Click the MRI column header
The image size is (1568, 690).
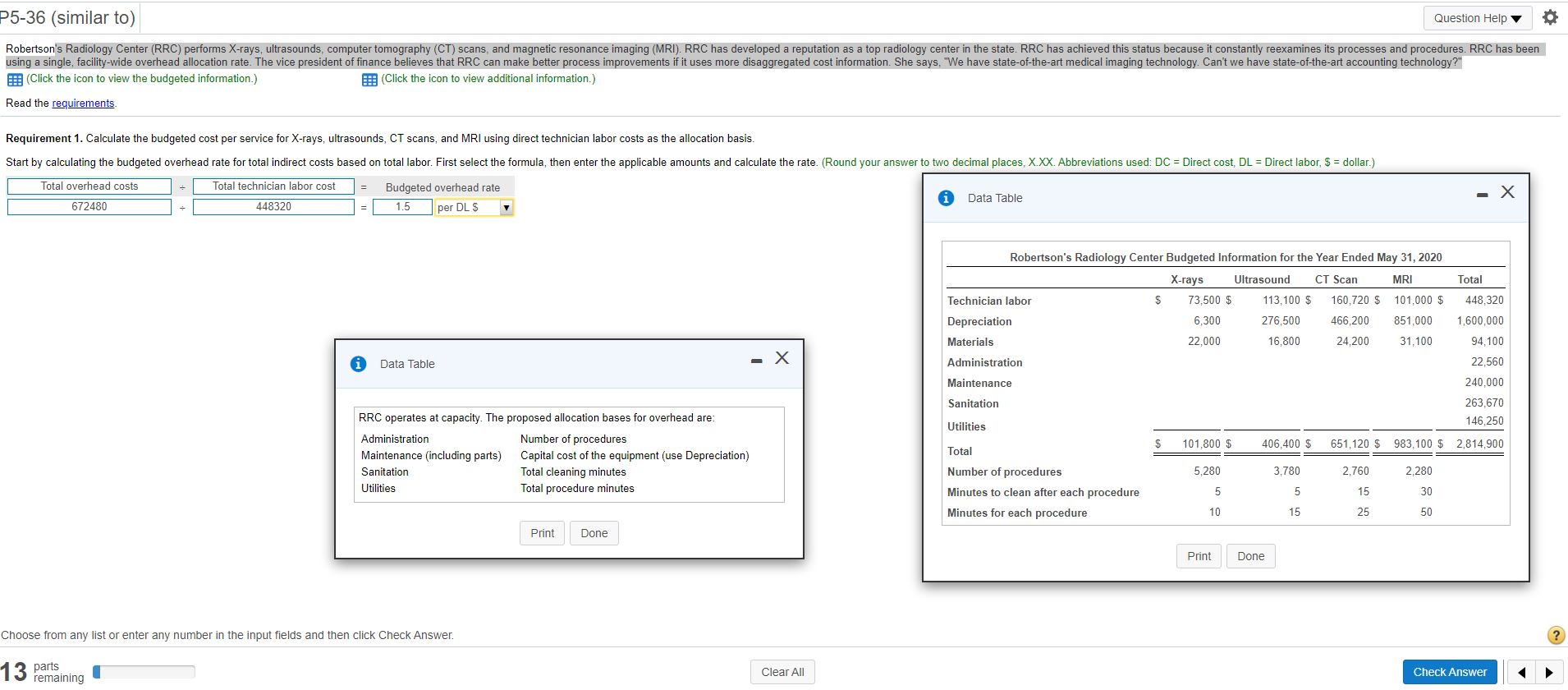(1402, 280)
